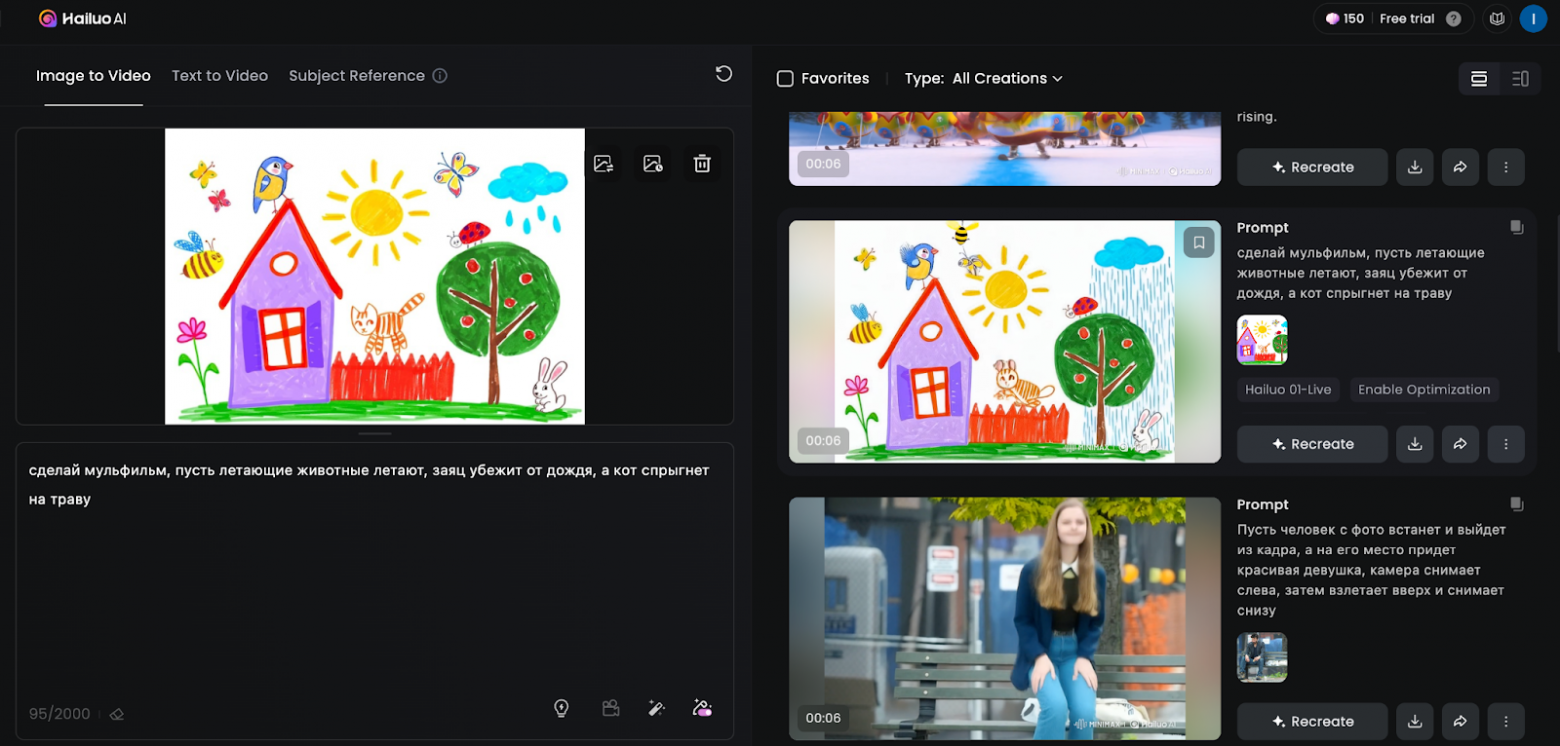Expand the Type: All Creations dropdown
Viewport: 1560px width, 746px height.
tap(983, 78)
